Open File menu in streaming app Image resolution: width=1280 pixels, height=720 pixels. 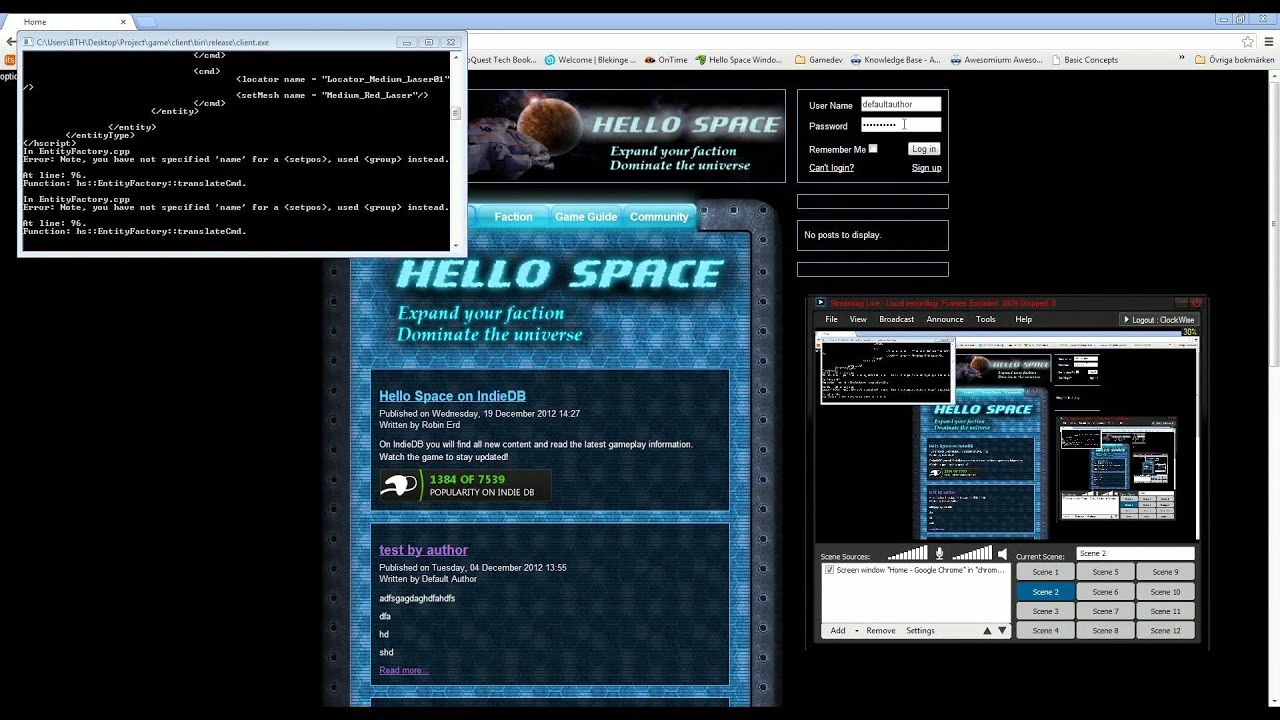click(831, 319)
